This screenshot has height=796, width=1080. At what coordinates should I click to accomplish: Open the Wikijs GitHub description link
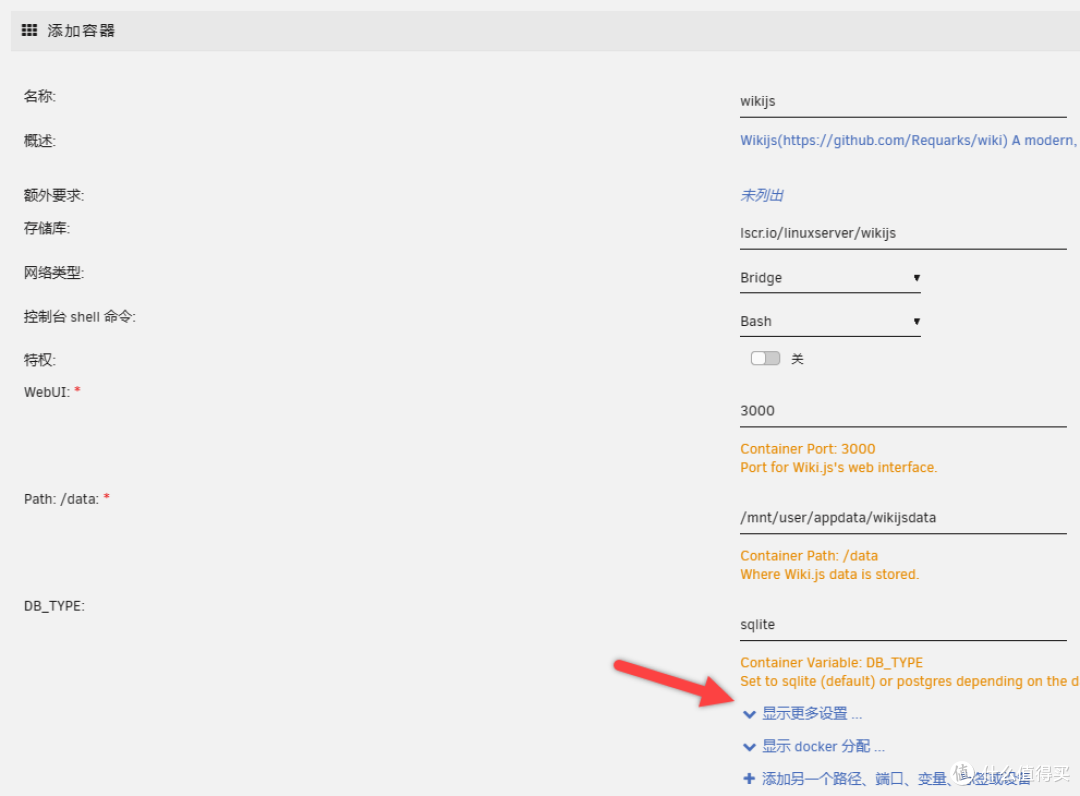pyautogui.click(x=909, y=140)
